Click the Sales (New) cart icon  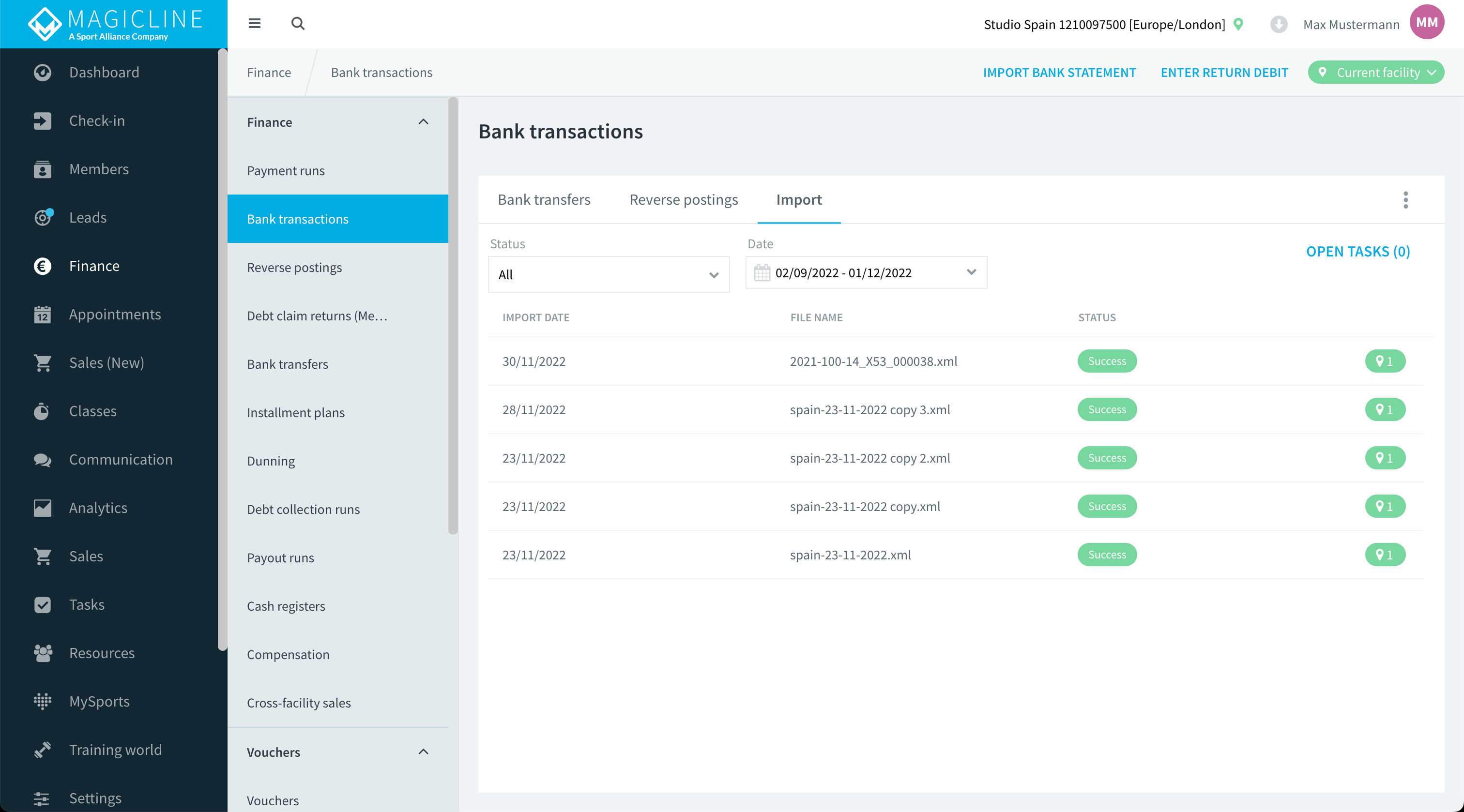[x=43, y=362]
